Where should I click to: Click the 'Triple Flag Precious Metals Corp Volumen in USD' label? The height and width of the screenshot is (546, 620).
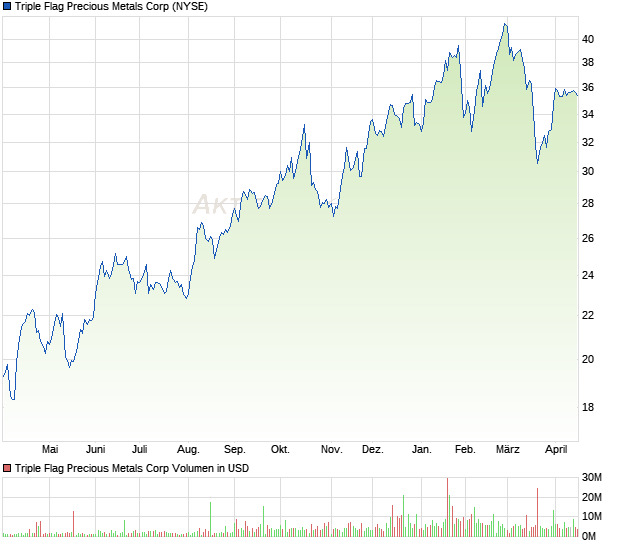coord(132,469)
